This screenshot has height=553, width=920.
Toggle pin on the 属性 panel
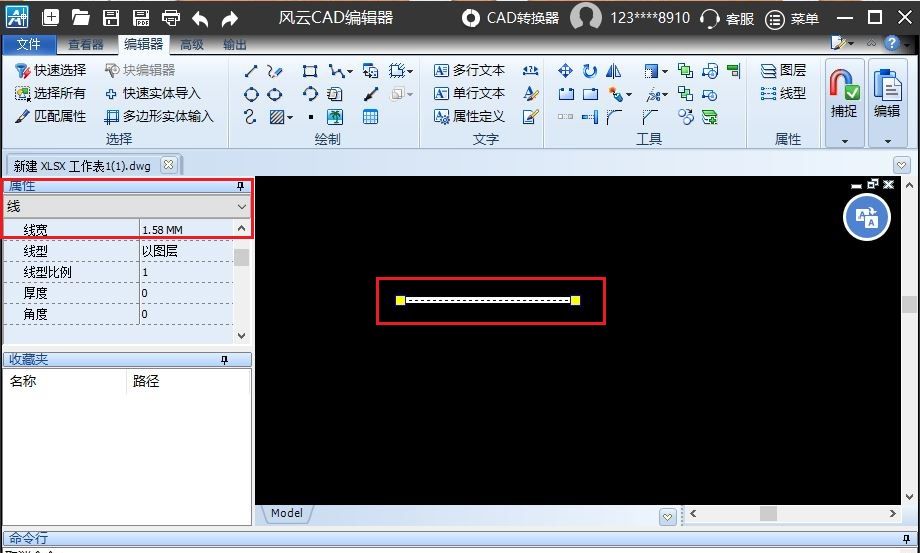click(240, 186)
